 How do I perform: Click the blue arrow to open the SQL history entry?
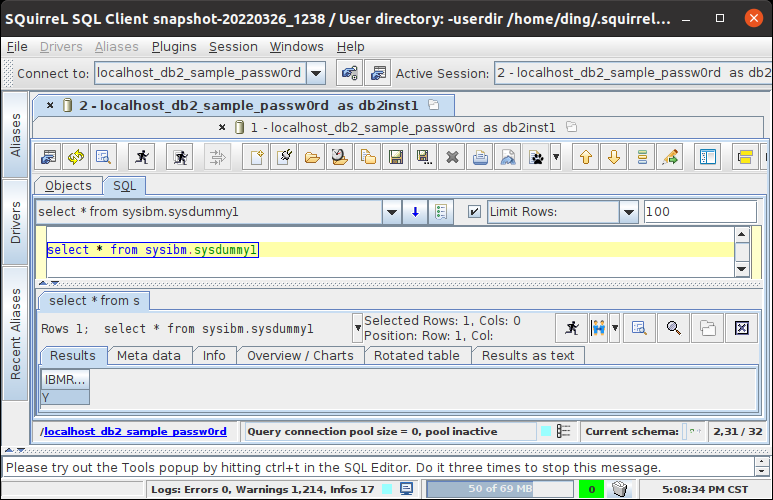click(x=415, y=212)
